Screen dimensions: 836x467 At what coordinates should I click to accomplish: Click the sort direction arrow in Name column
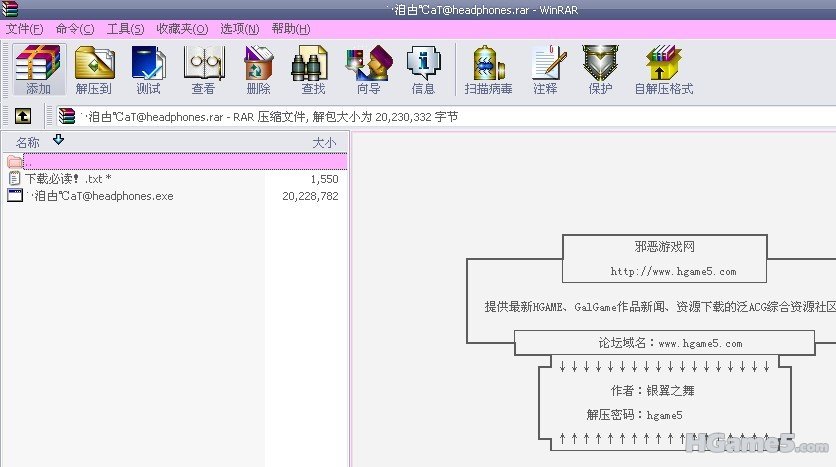[x=58, y=140]
